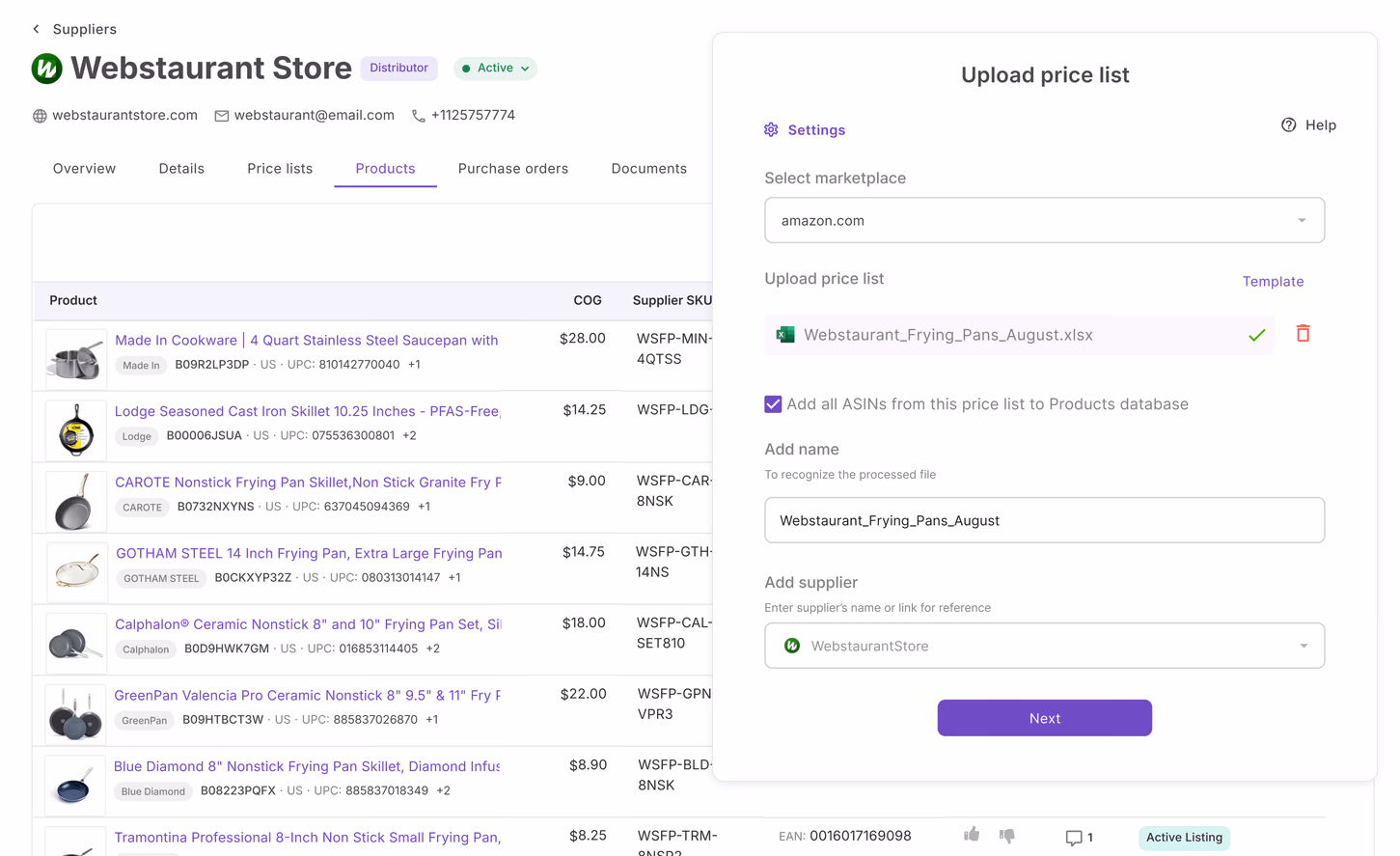
Task: Open the Template link
Action: (x=1273, y=282)
